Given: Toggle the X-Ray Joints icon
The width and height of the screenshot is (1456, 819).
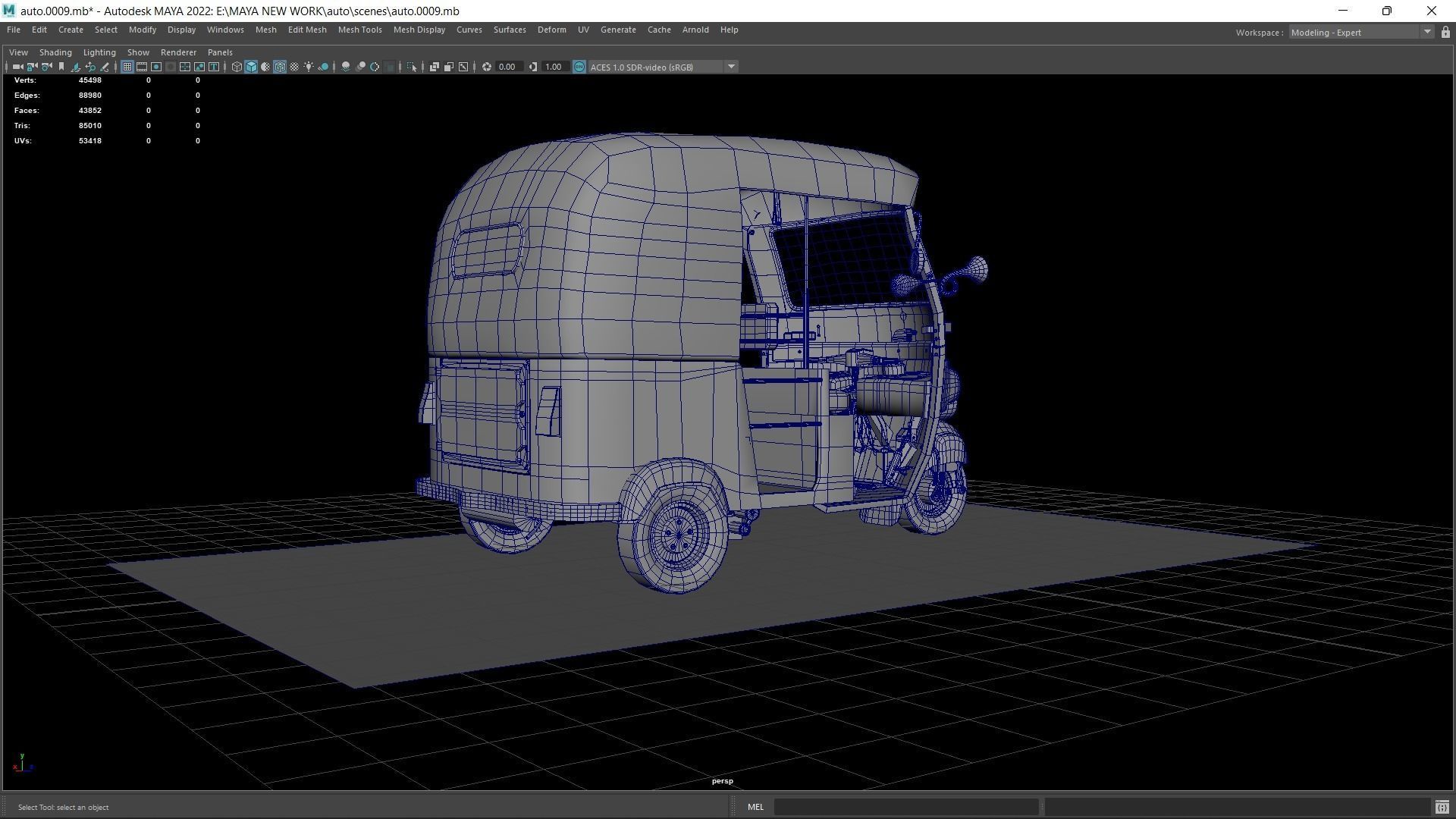Looking at the screenshot, I should pos(463,67).
